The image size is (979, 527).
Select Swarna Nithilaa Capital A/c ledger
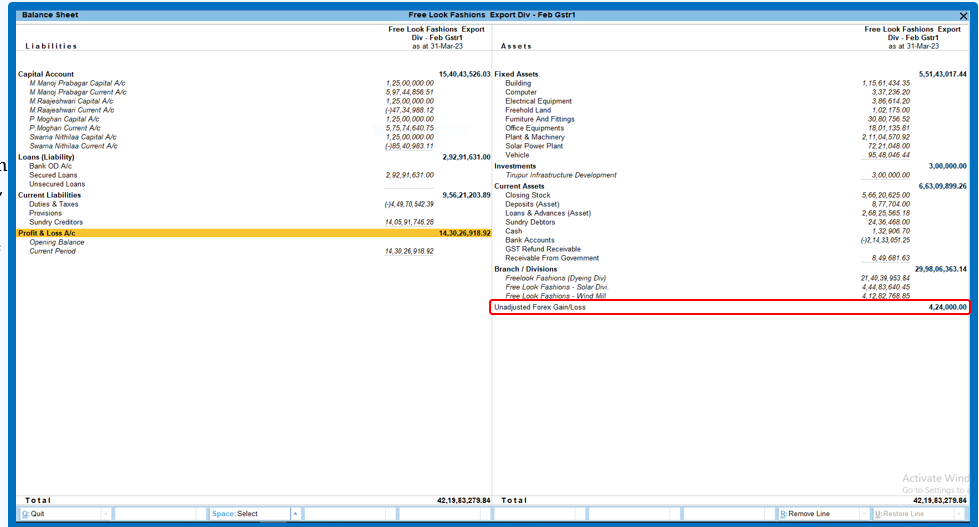coord(73,137)
